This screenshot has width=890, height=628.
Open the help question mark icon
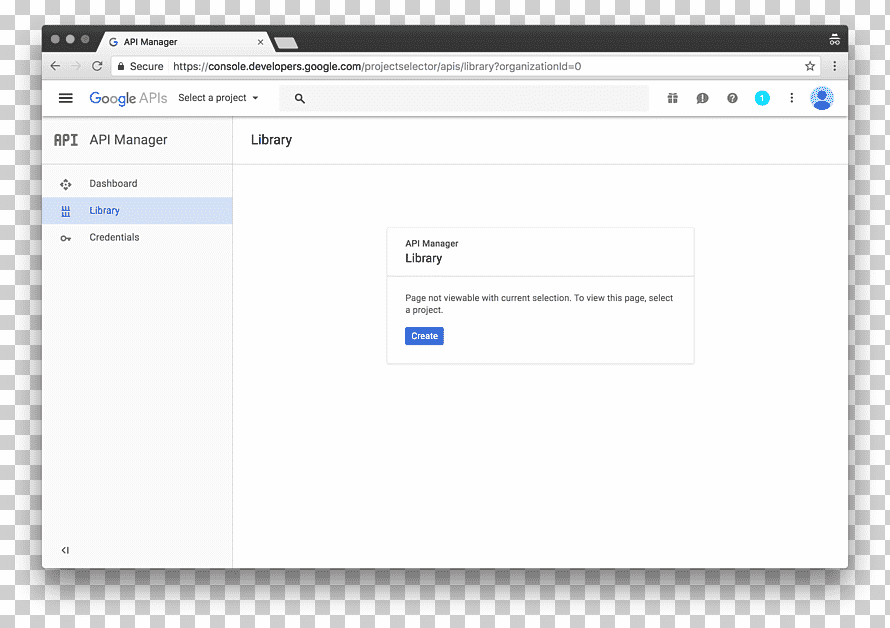pos(732,98)
